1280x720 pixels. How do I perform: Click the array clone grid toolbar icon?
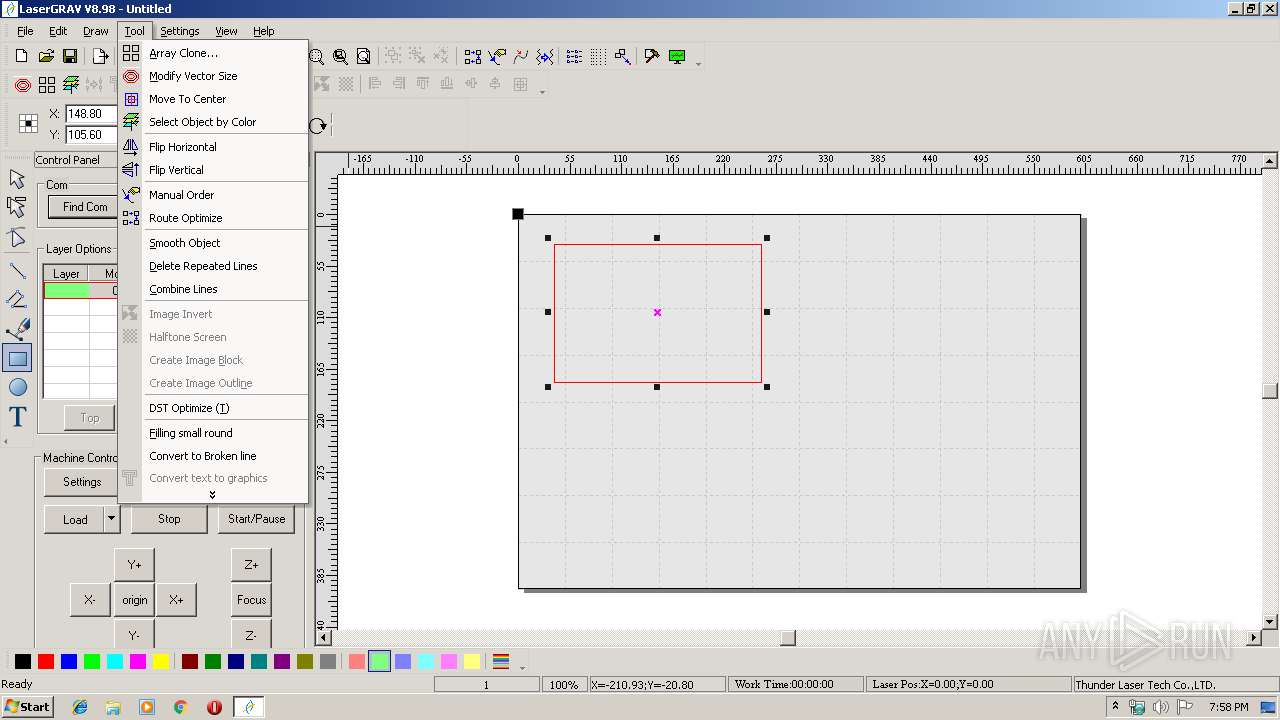(x=47, y=85)
